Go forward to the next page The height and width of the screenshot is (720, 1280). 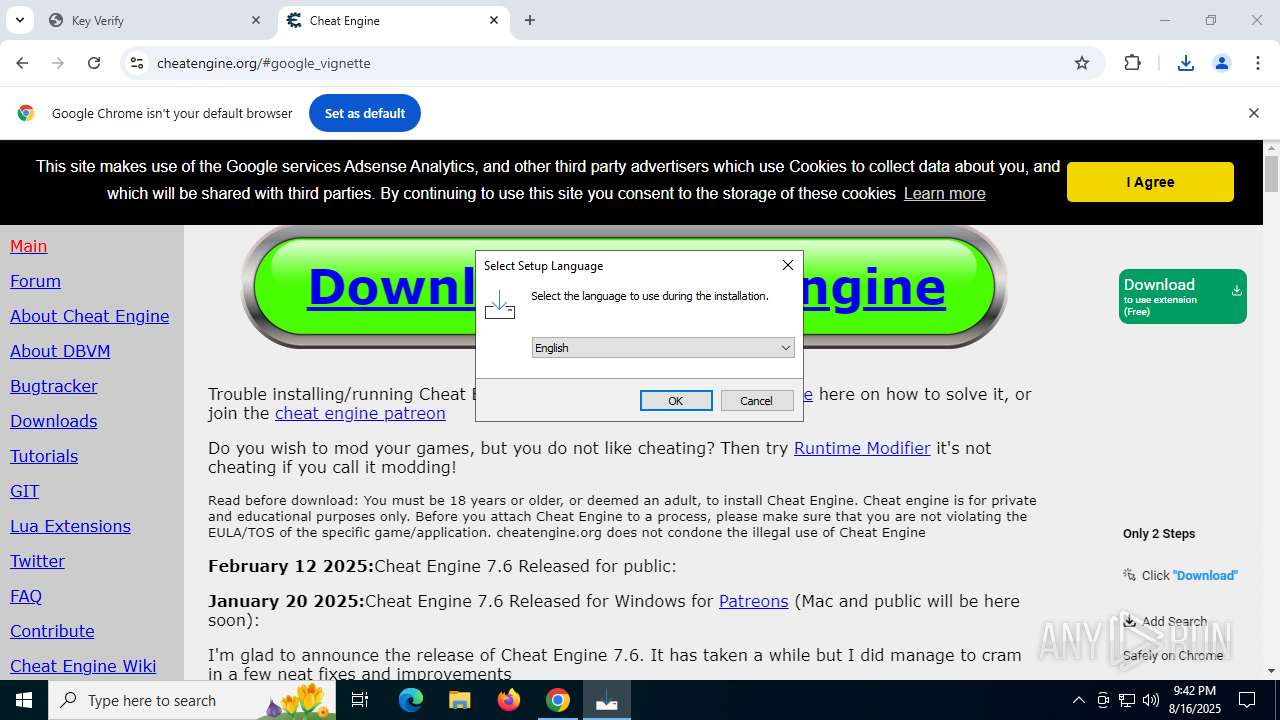58,63
